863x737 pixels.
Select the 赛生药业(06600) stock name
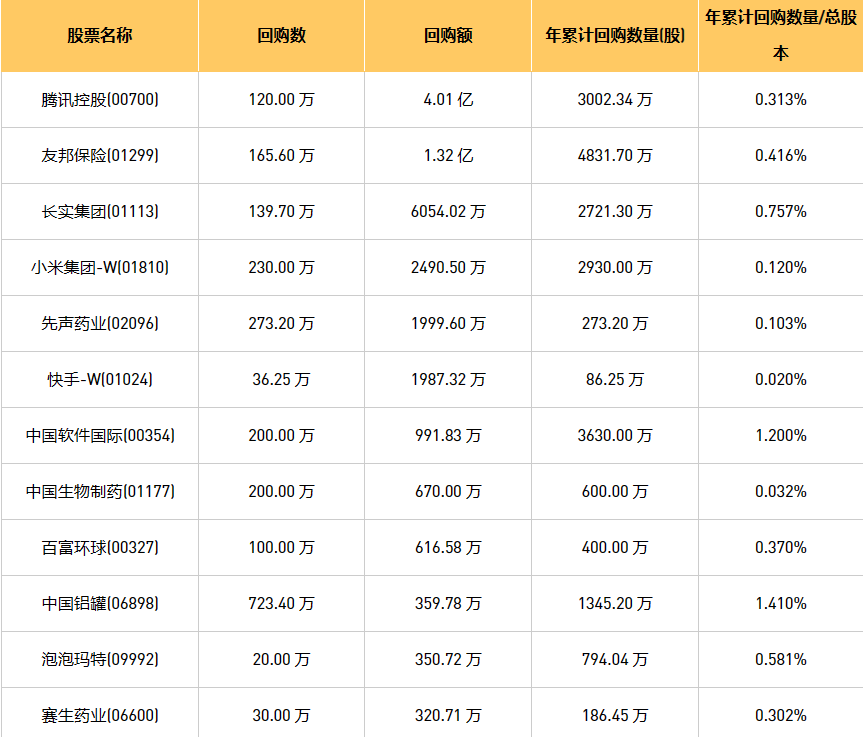coord(100,716)
